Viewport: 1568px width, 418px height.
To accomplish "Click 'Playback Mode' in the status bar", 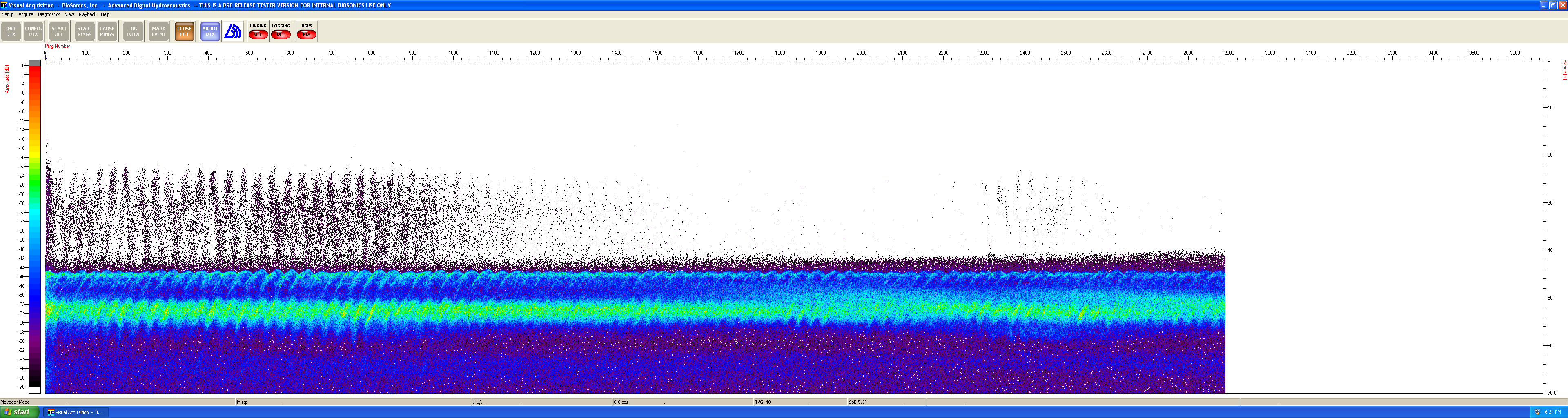I will coord(15,402).
